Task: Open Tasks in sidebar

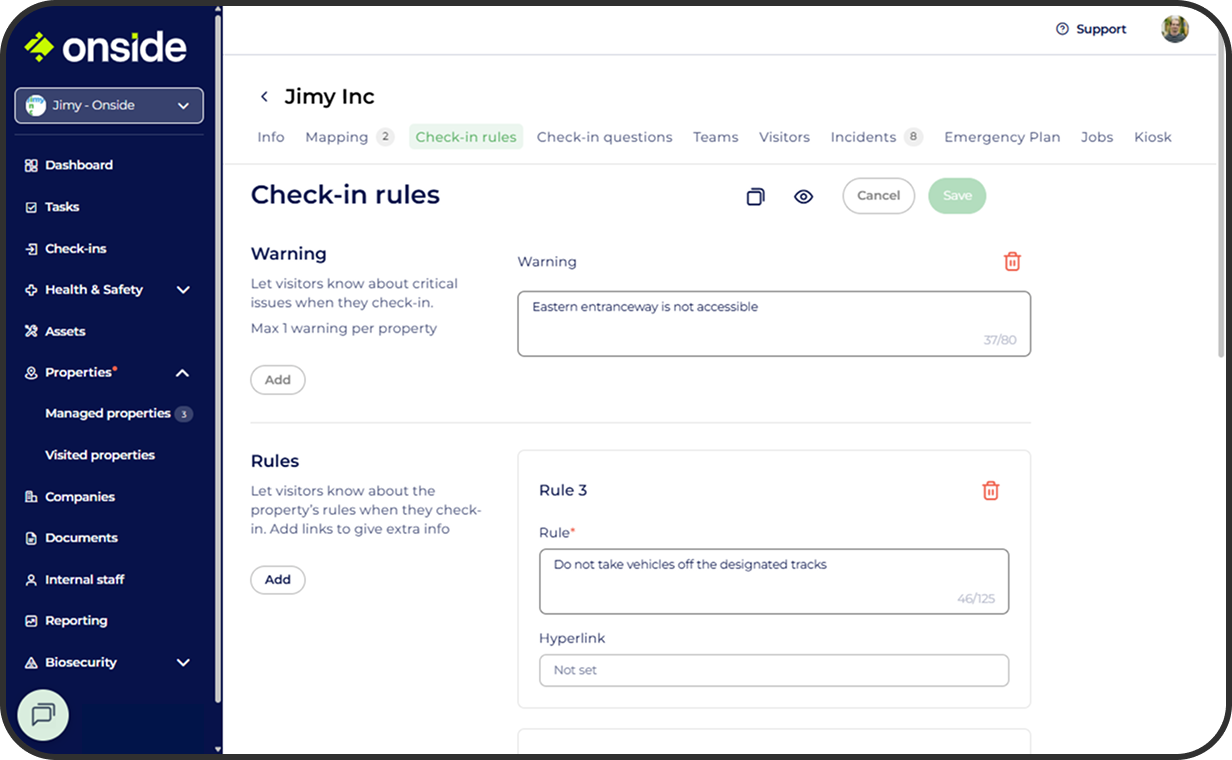Action: [62, 207]
